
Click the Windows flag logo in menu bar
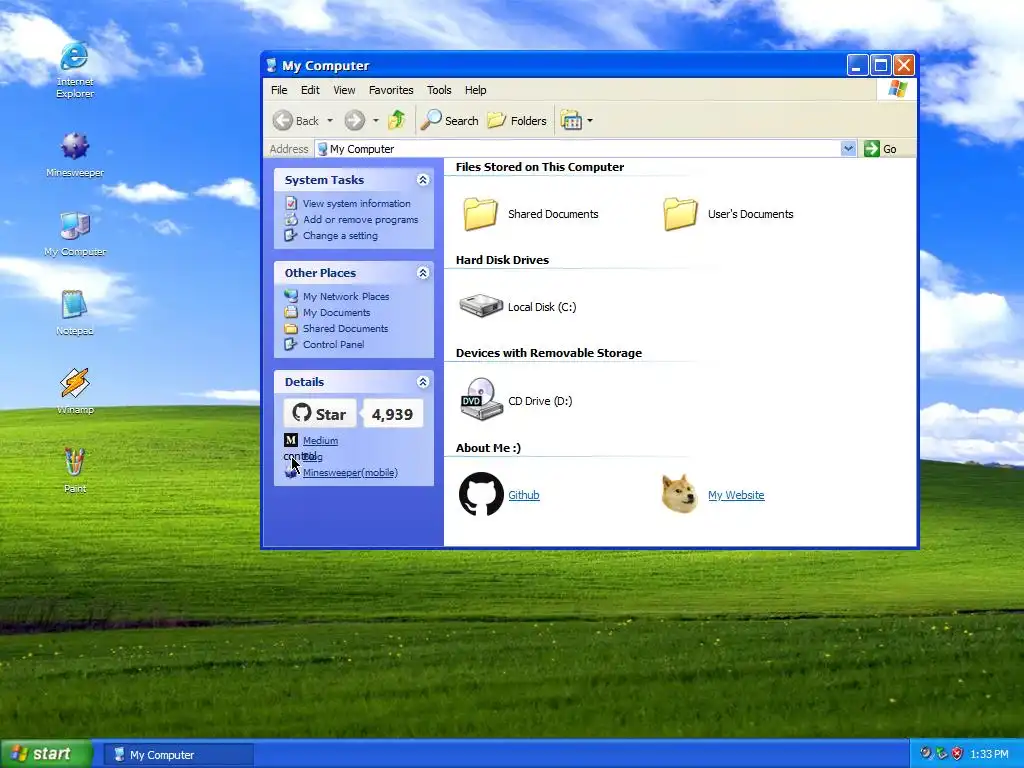coord(897,89)
